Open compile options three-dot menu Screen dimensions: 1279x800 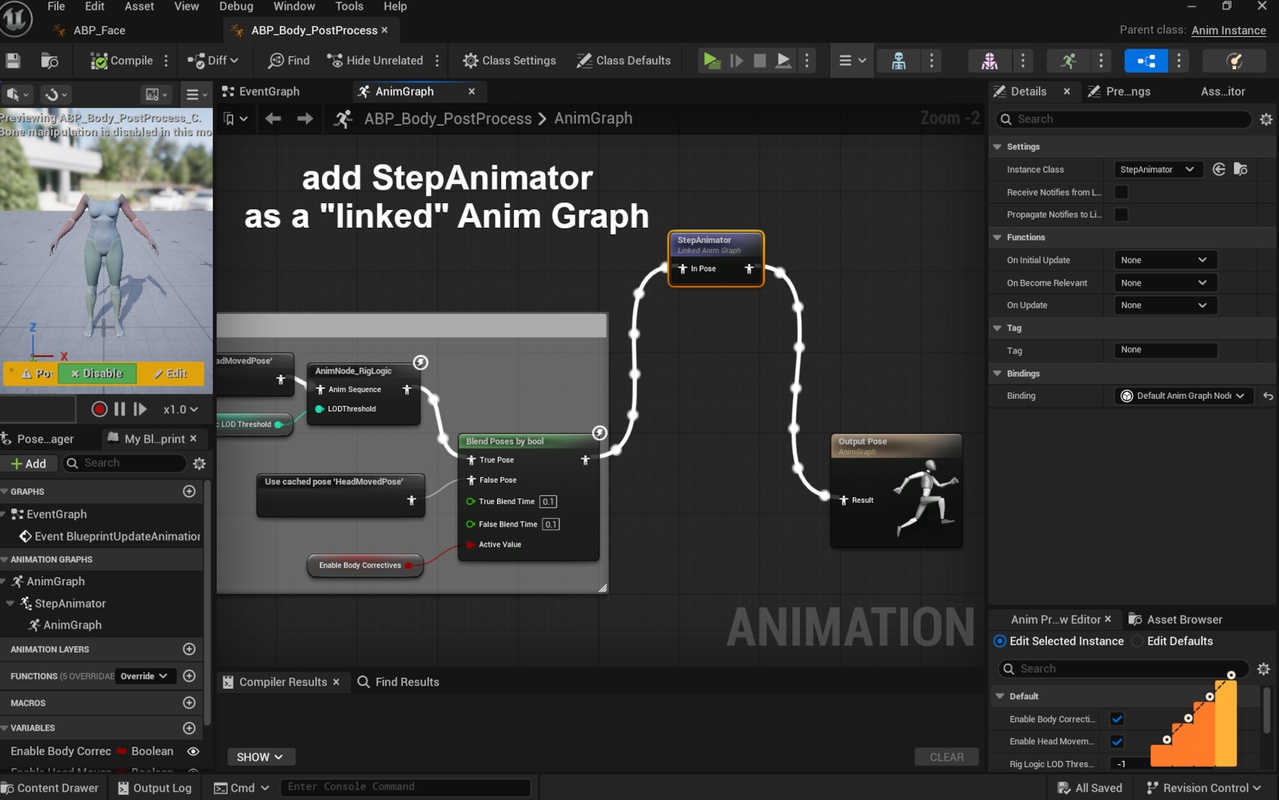coord(166,61)
